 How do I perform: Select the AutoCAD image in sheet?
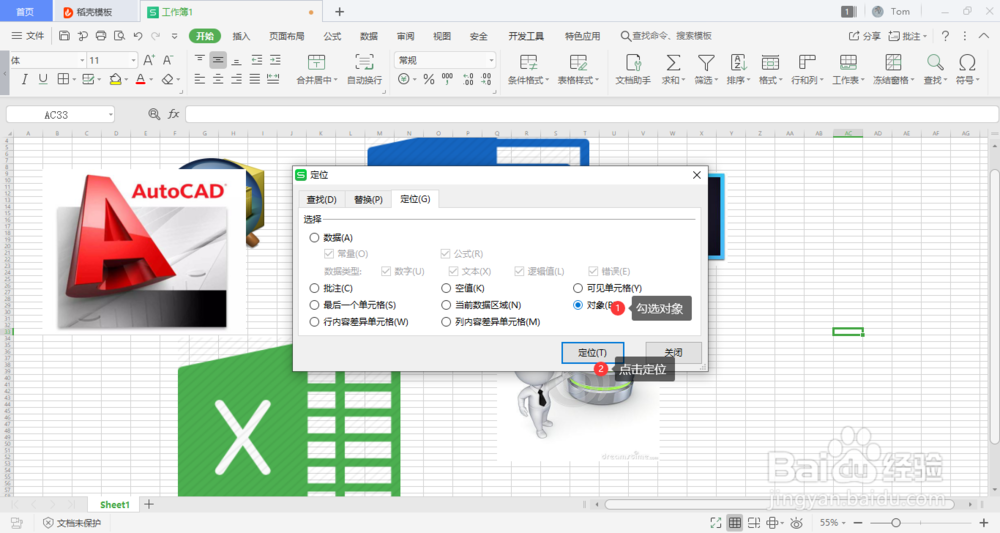(145, 251)
